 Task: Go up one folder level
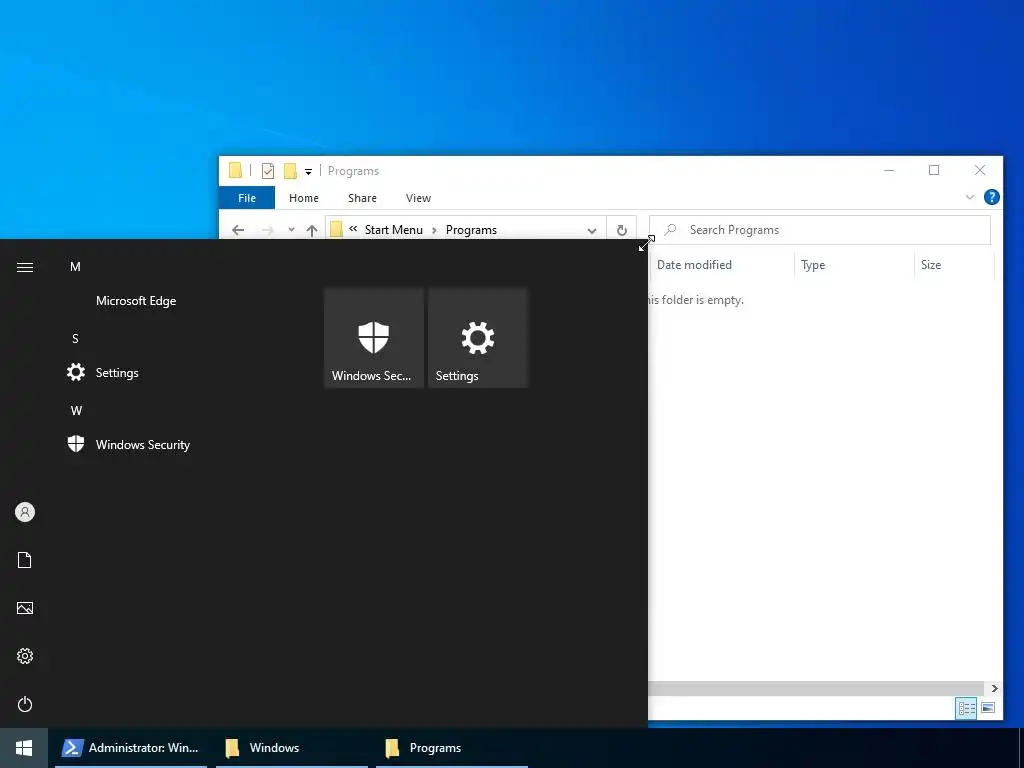point(312,230)
